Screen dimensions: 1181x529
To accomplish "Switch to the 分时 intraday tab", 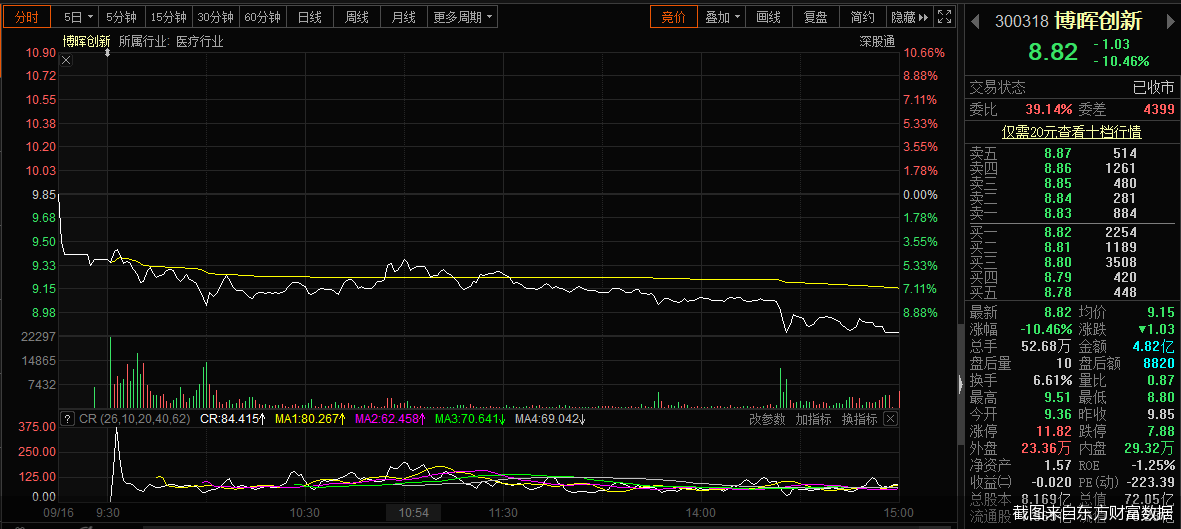I will (26, 17).
